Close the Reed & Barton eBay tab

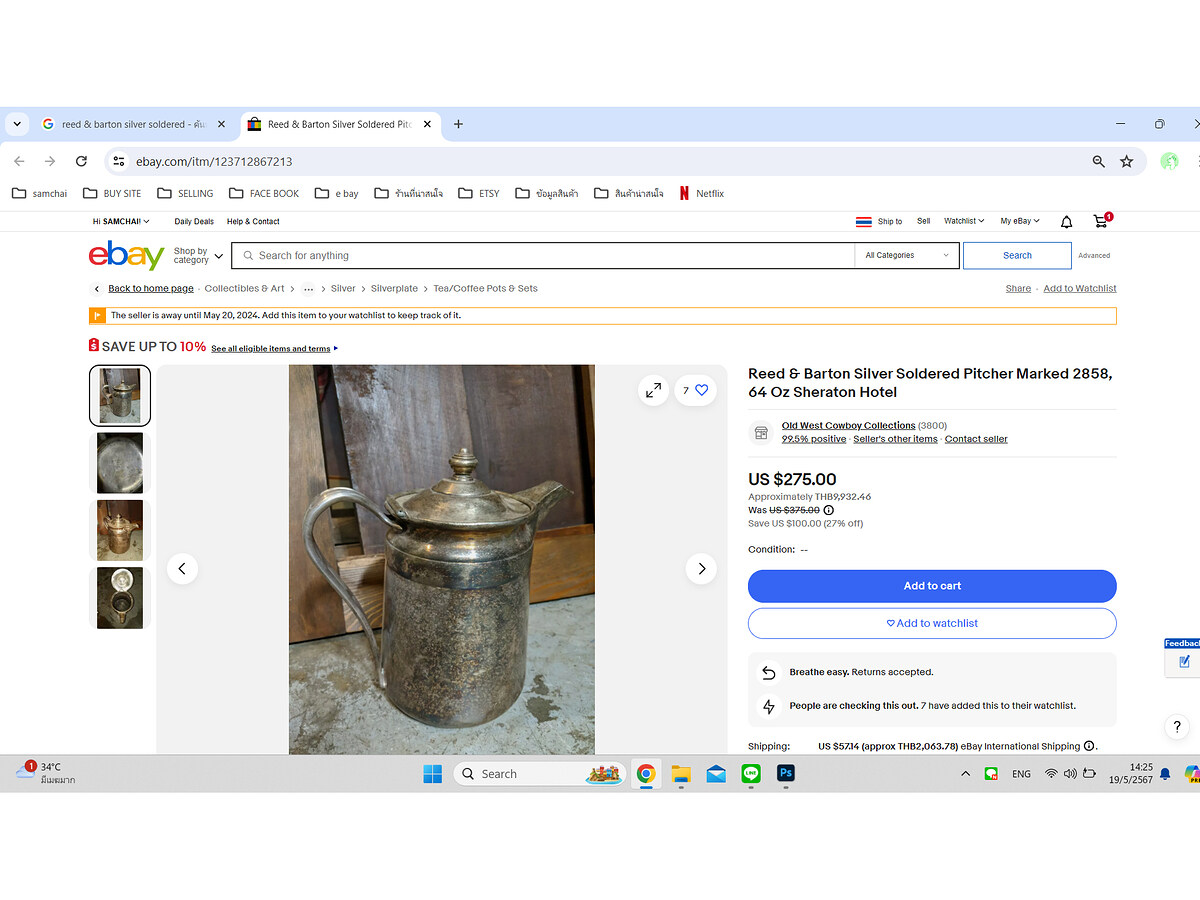tap(427, 124)
